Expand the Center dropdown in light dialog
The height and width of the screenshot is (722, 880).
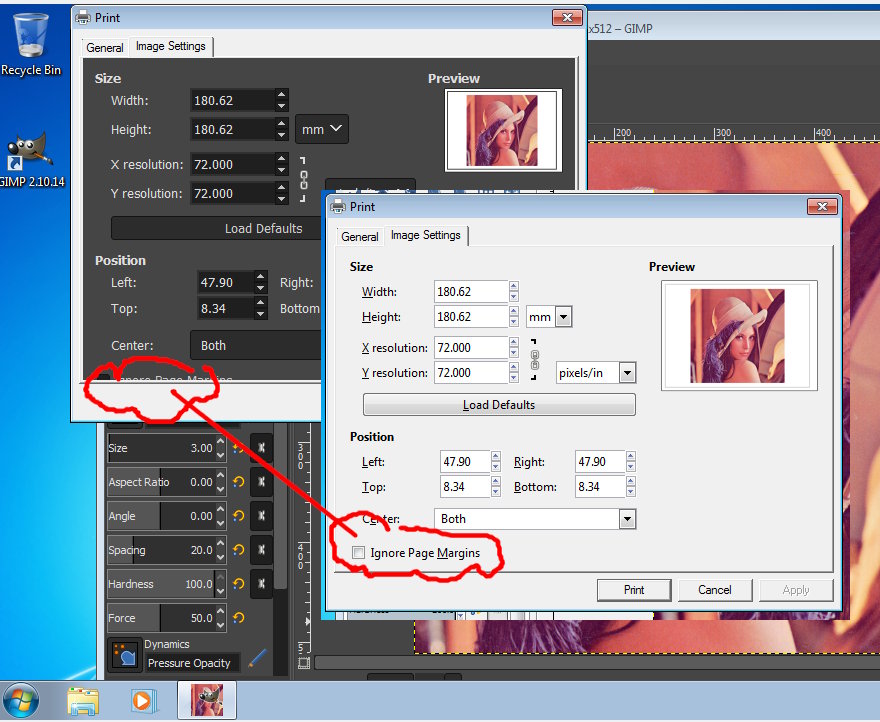pos(627,519)
